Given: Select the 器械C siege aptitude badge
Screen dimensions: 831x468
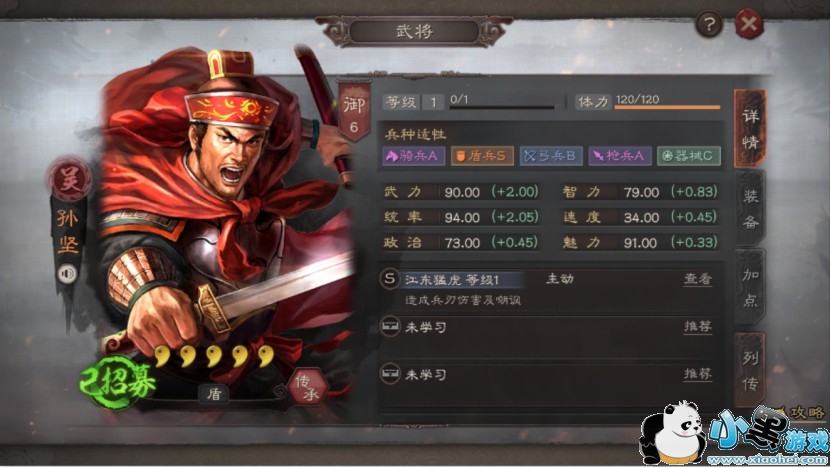Looking at the screenshot, I should tap(689, 156).
